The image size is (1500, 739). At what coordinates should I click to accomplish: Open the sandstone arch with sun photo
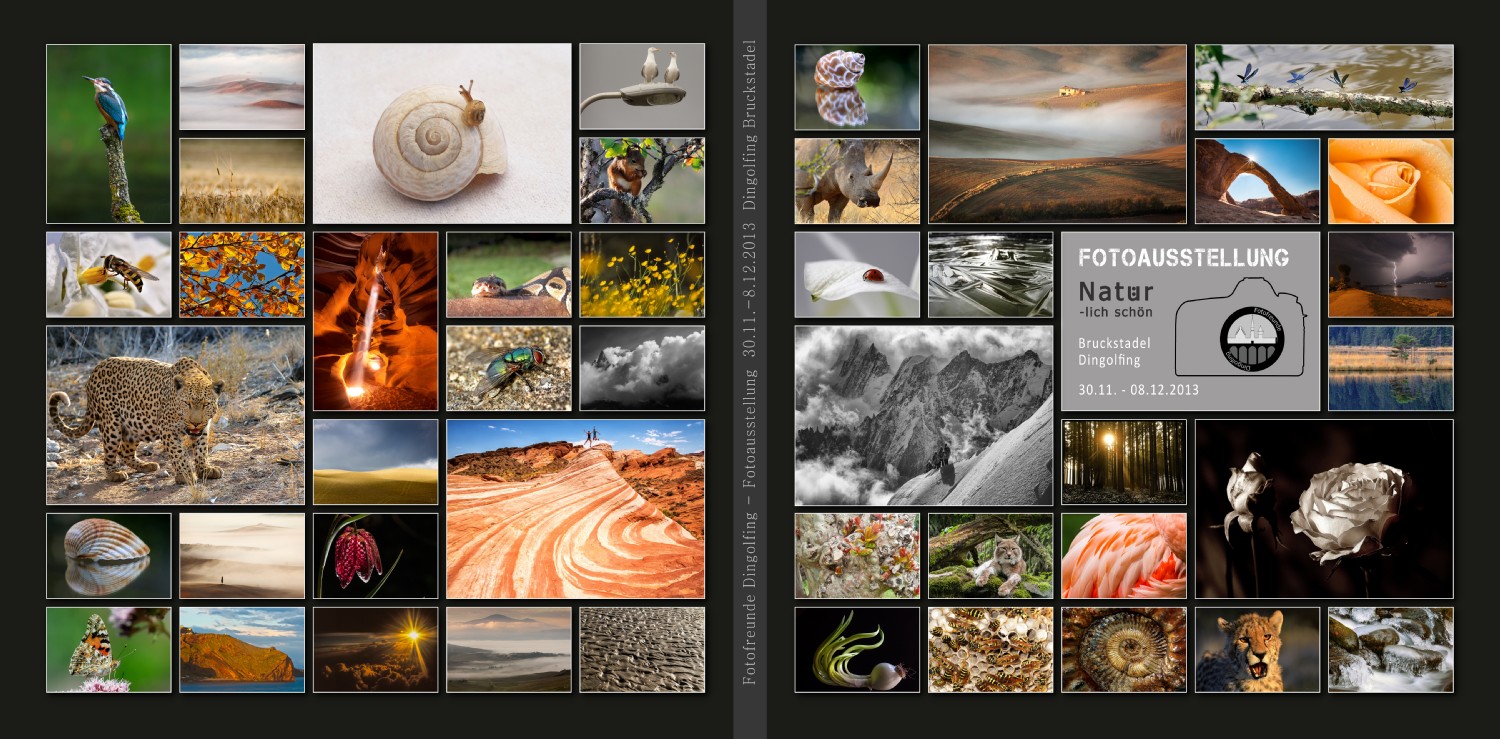[x=1258, y=181]
